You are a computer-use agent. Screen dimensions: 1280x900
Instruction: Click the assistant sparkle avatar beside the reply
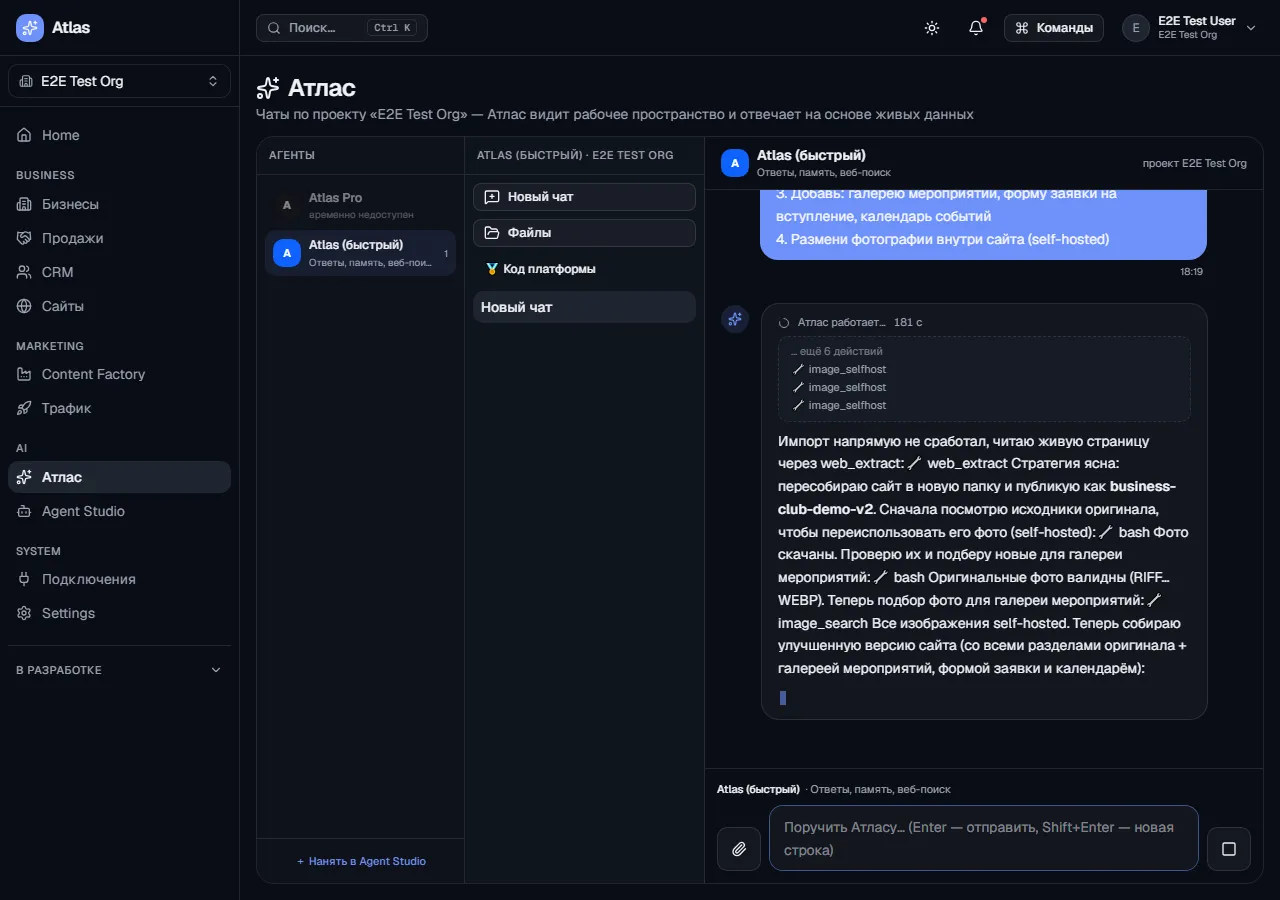(x=735, y=319)
